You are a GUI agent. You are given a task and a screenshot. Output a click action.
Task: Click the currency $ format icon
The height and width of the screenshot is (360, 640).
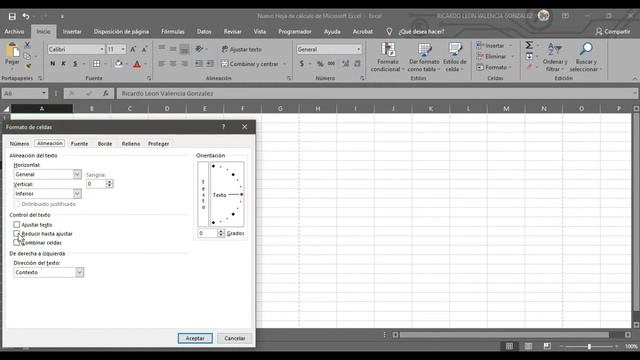[x=302, y=64]
